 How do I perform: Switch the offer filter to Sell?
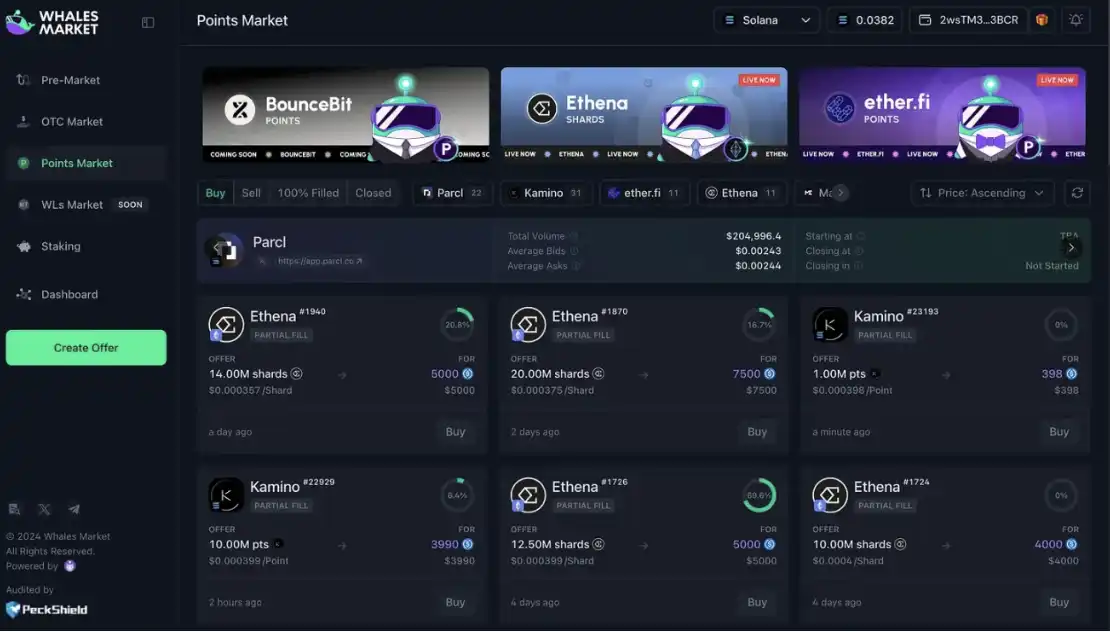(x=251, y=193)
